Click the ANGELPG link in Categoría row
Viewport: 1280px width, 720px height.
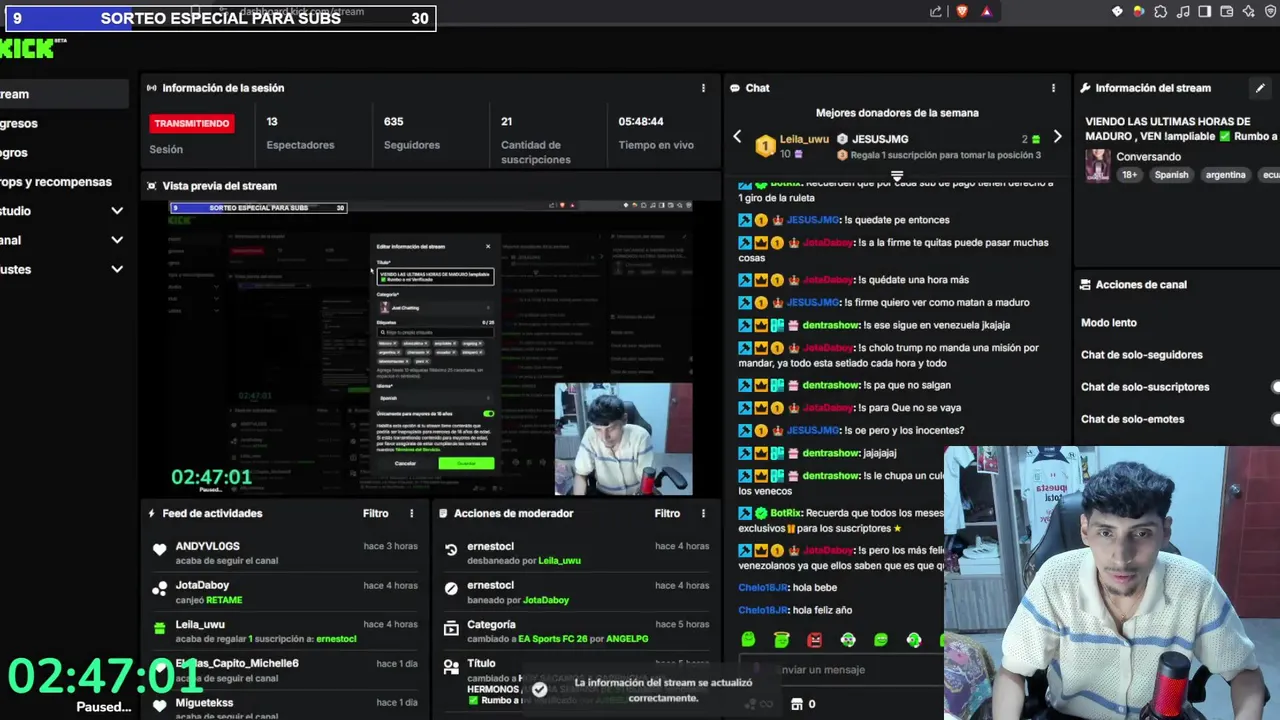point(627,639)
